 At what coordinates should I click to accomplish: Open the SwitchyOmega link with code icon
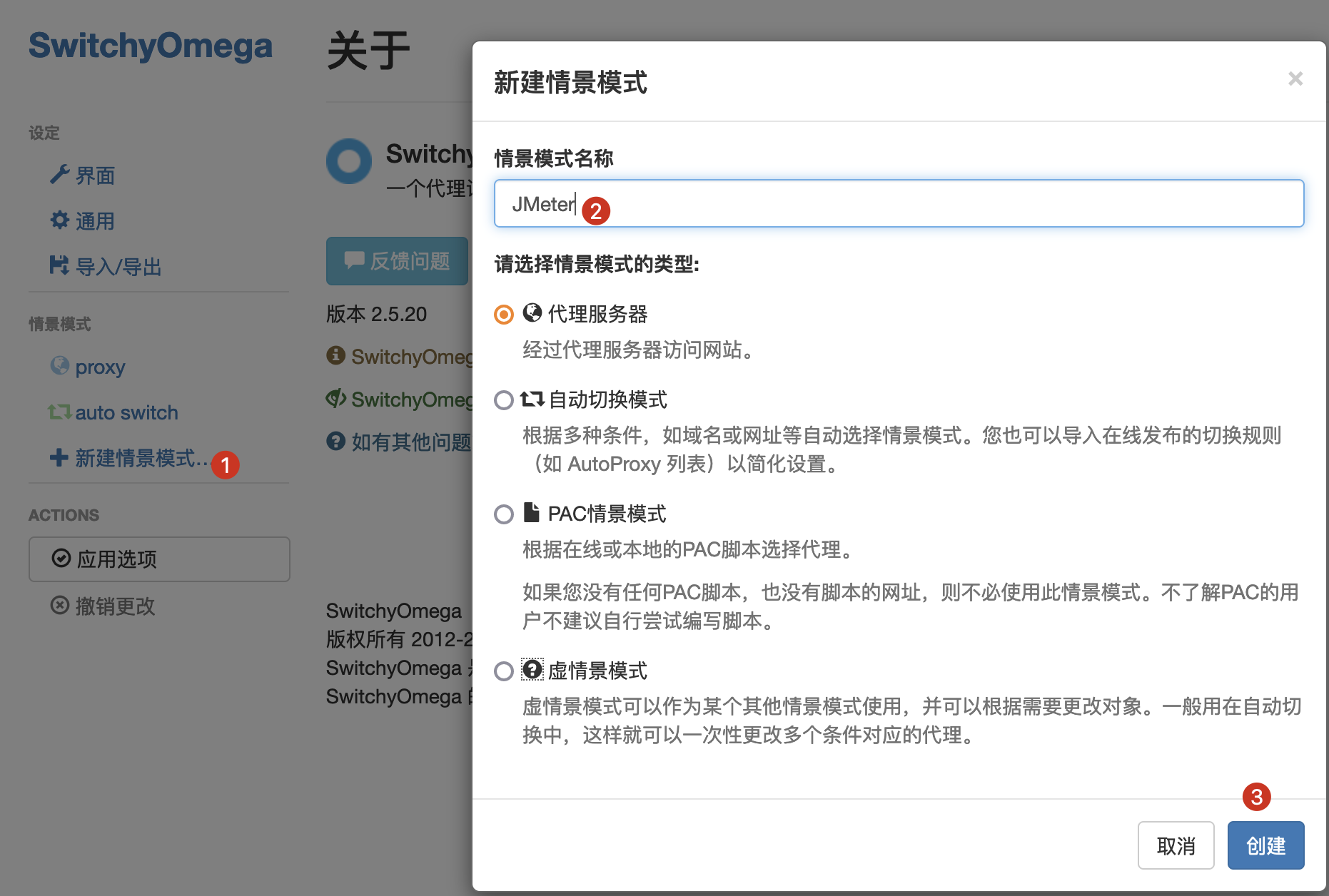(x=400, y=399)
